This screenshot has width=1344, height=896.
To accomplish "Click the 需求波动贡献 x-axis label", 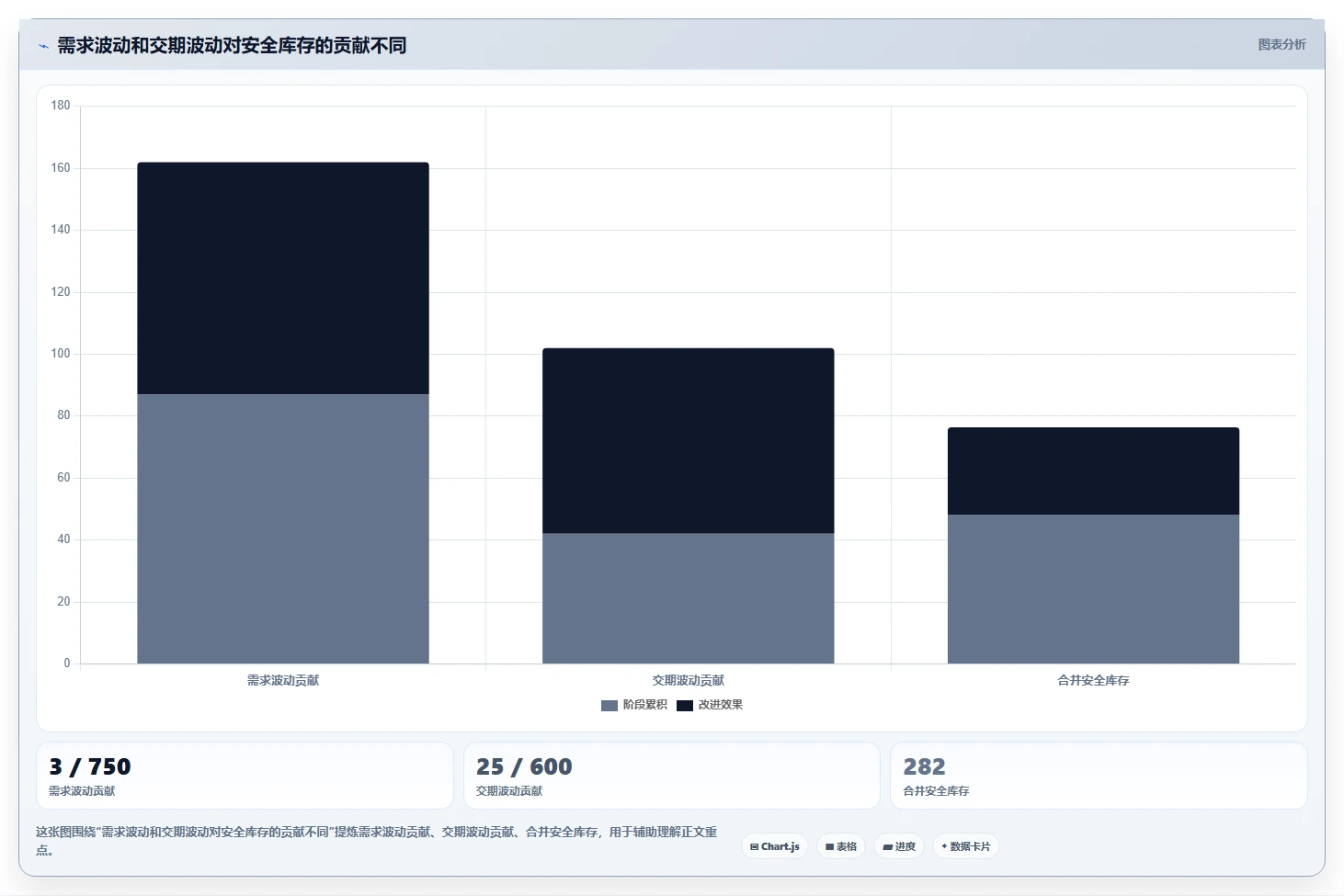I will coord(283,681).
